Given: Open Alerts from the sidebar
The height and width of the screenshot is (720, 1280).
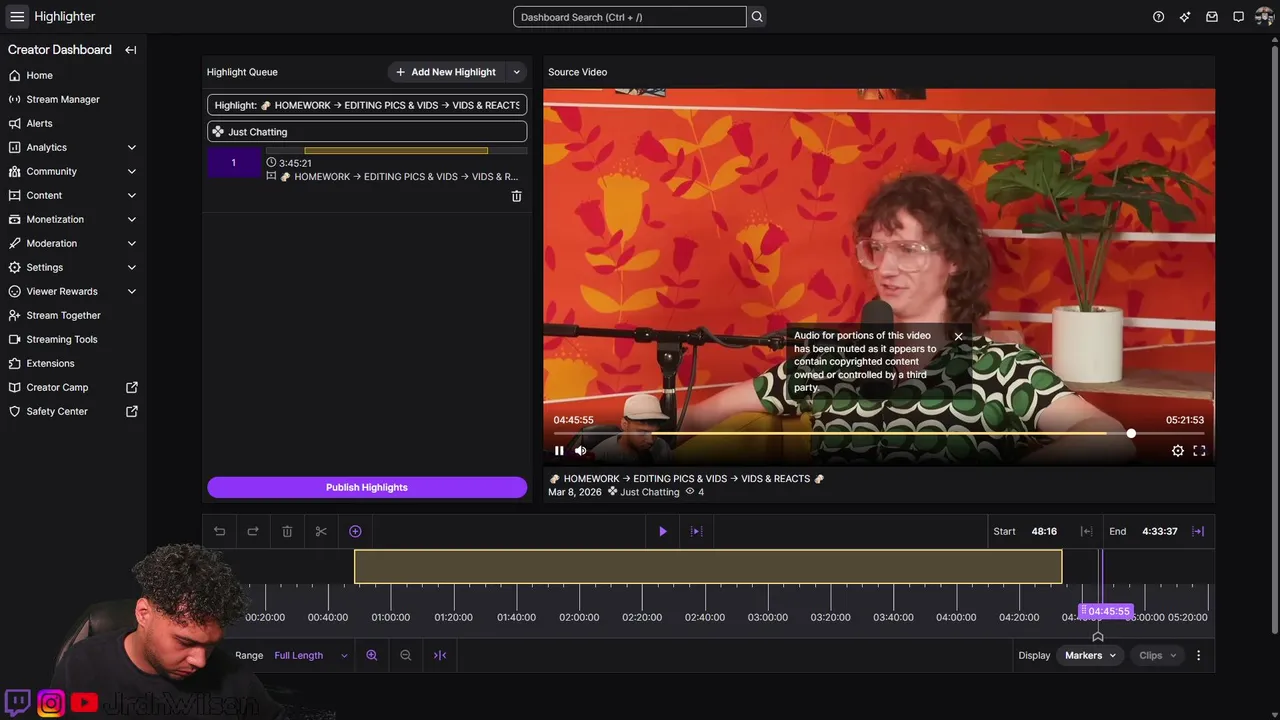Looking at the screenshot, I should [39, 123].
